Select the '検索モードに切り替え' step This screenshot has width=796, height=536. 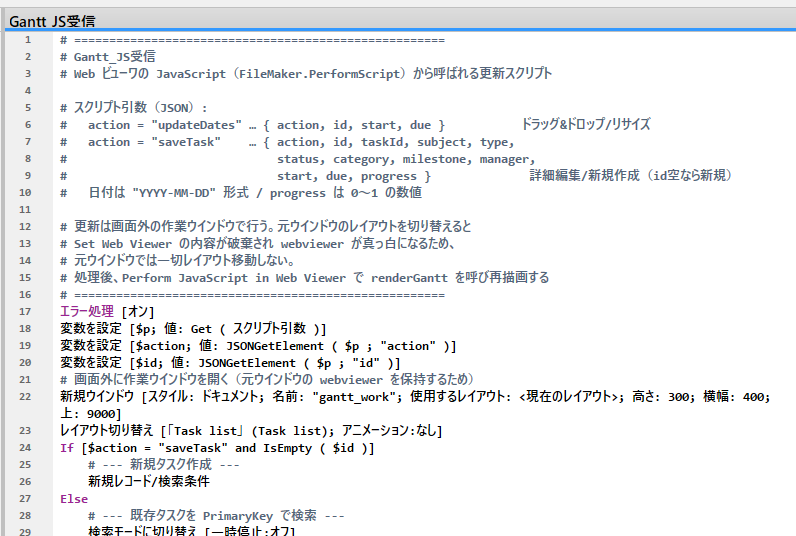(x=191, y=531)
